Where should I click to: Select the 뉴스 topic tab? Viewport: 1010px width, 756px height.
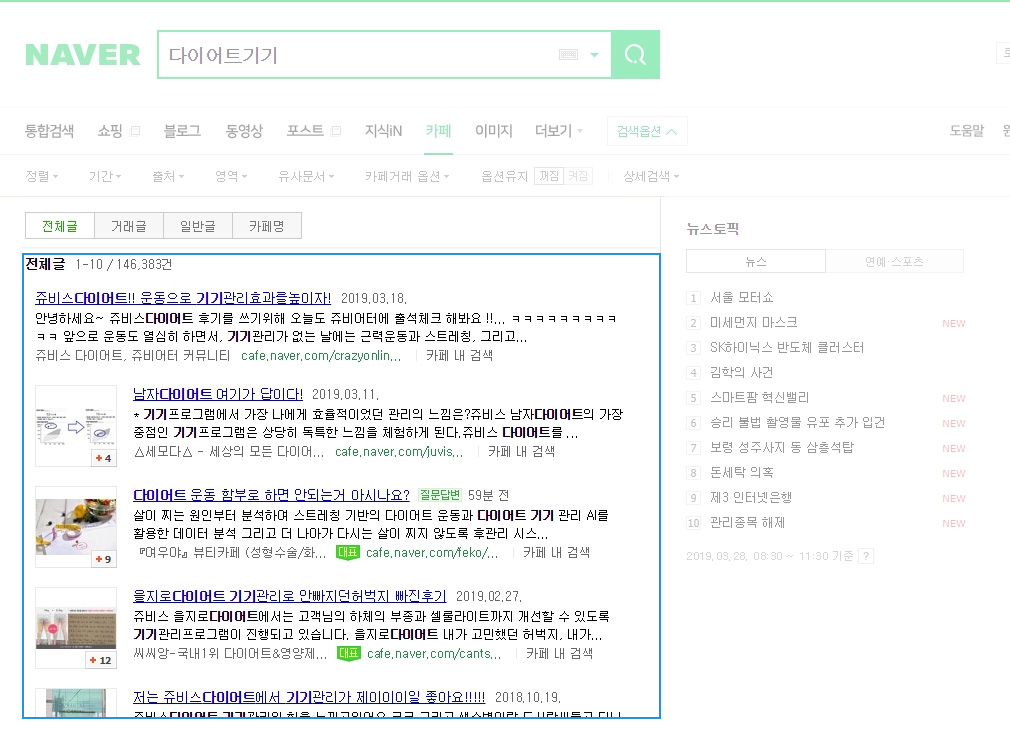click(756, 261)
